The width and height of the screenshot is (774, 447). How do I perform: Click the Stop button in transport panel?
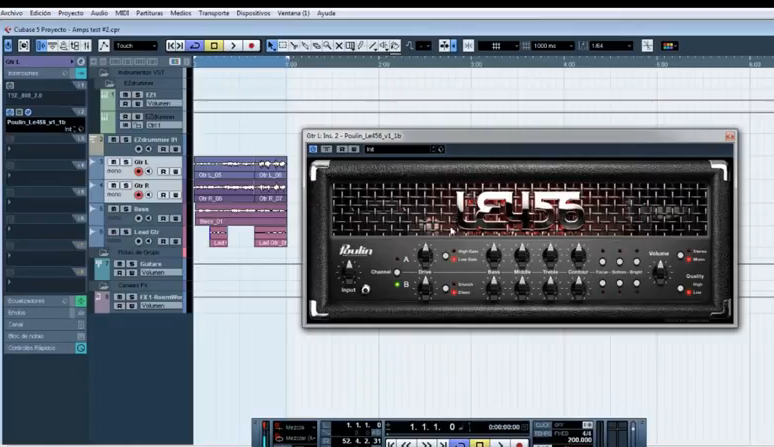click(x=479, y=444)
